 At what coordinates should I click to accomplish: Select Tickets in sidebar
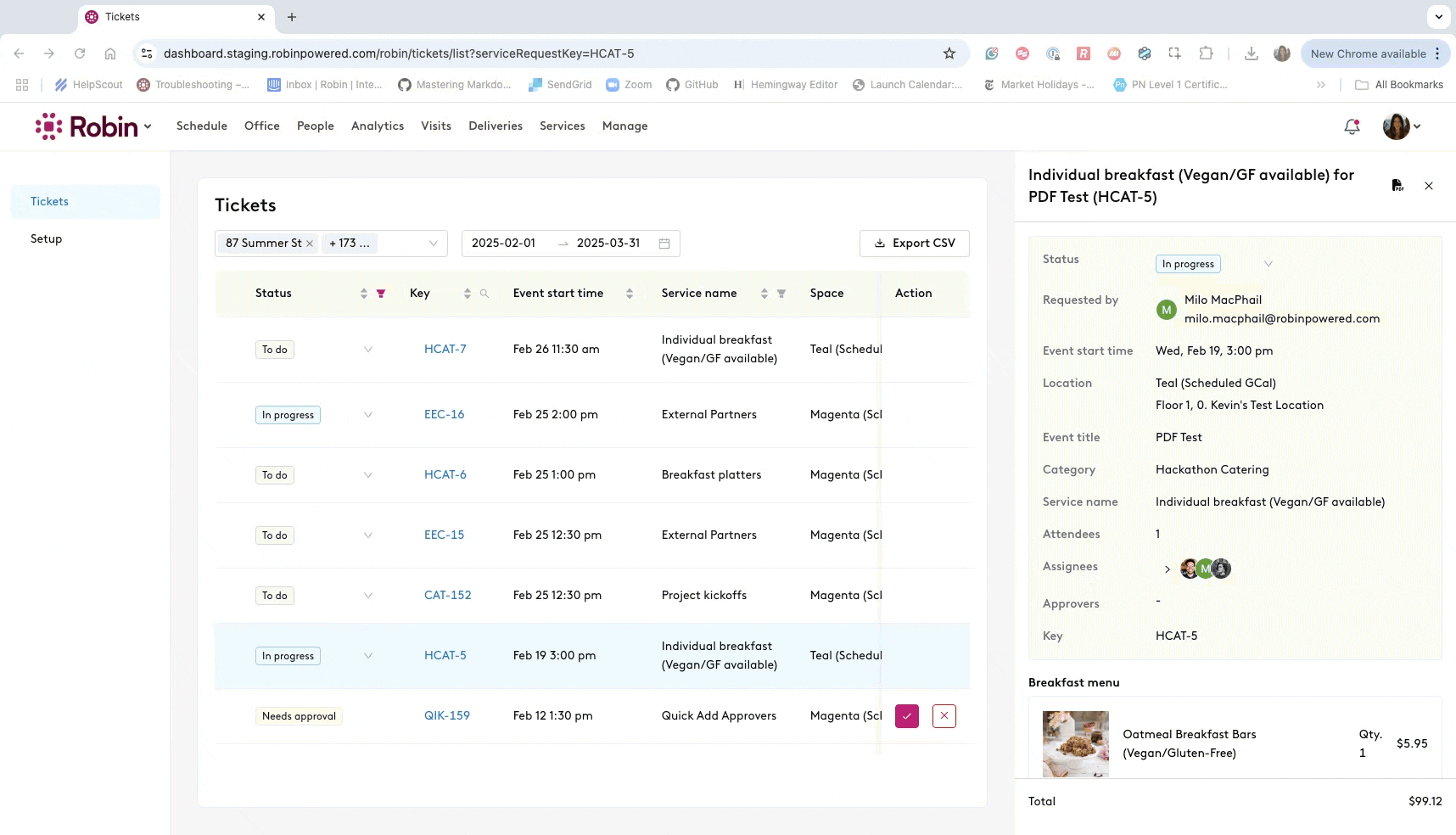click(x=85, y=202)
